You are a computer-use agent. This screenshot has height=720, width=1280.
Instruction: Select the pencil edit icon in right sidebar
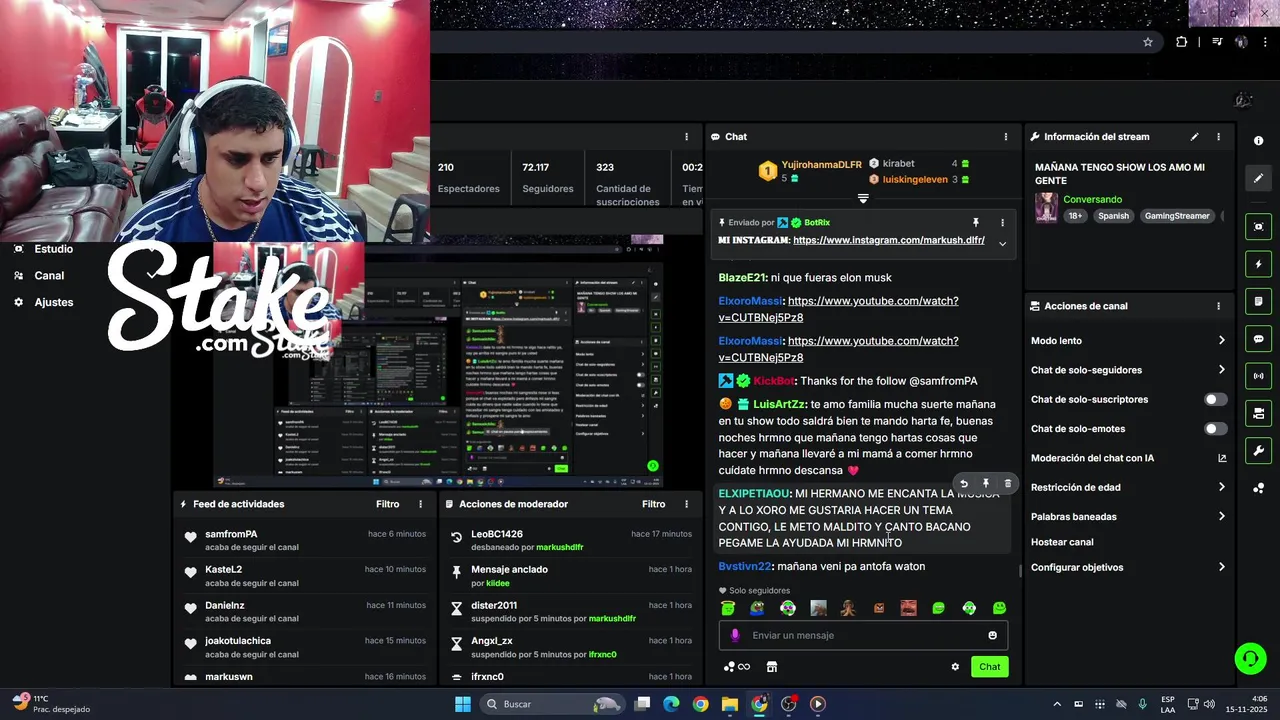(x=1258, y=178)
